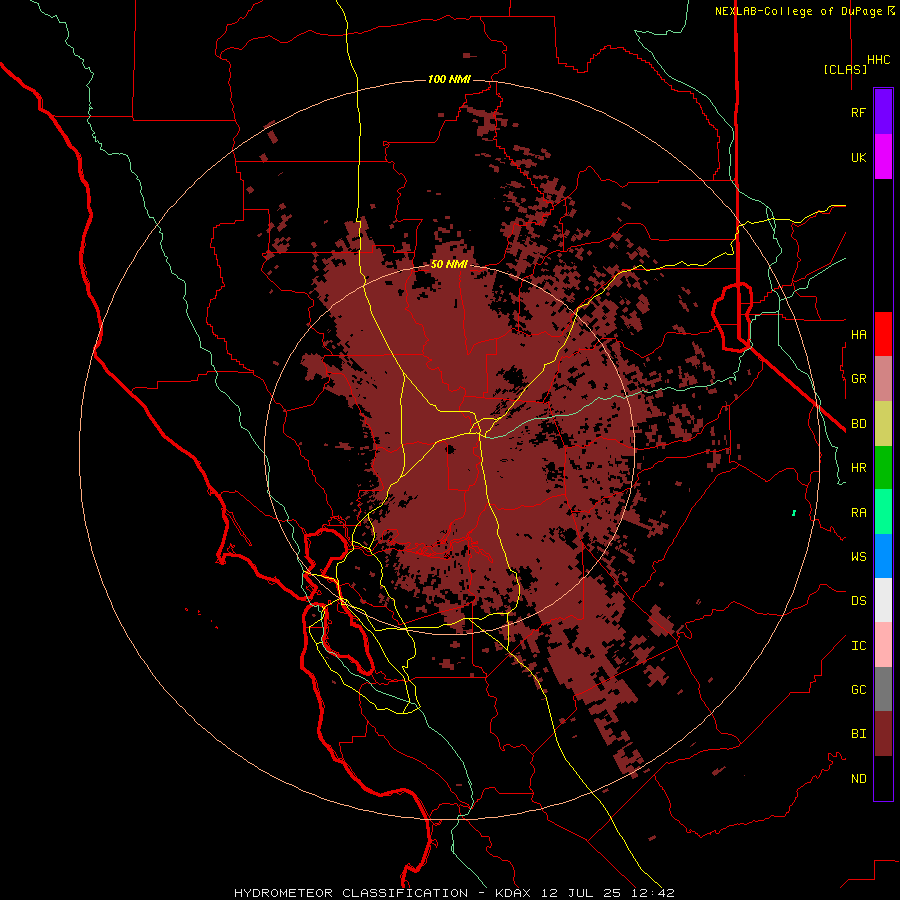Click the 'WS' legend label
900x900 pixels.
click(x=858, y=557)
